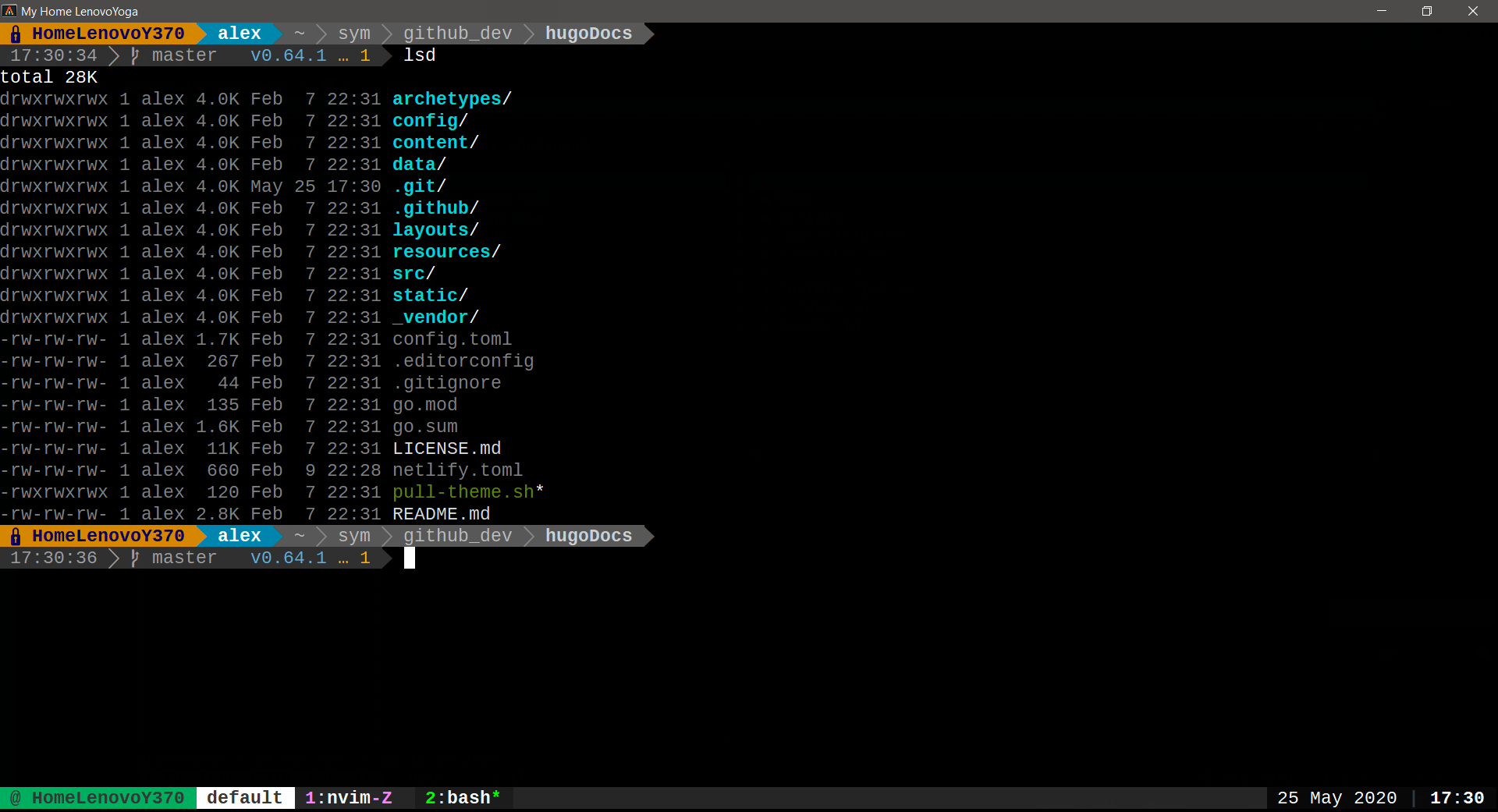1498x812 pixels.
Task: Select the src/ directory name
Action: 414,274
